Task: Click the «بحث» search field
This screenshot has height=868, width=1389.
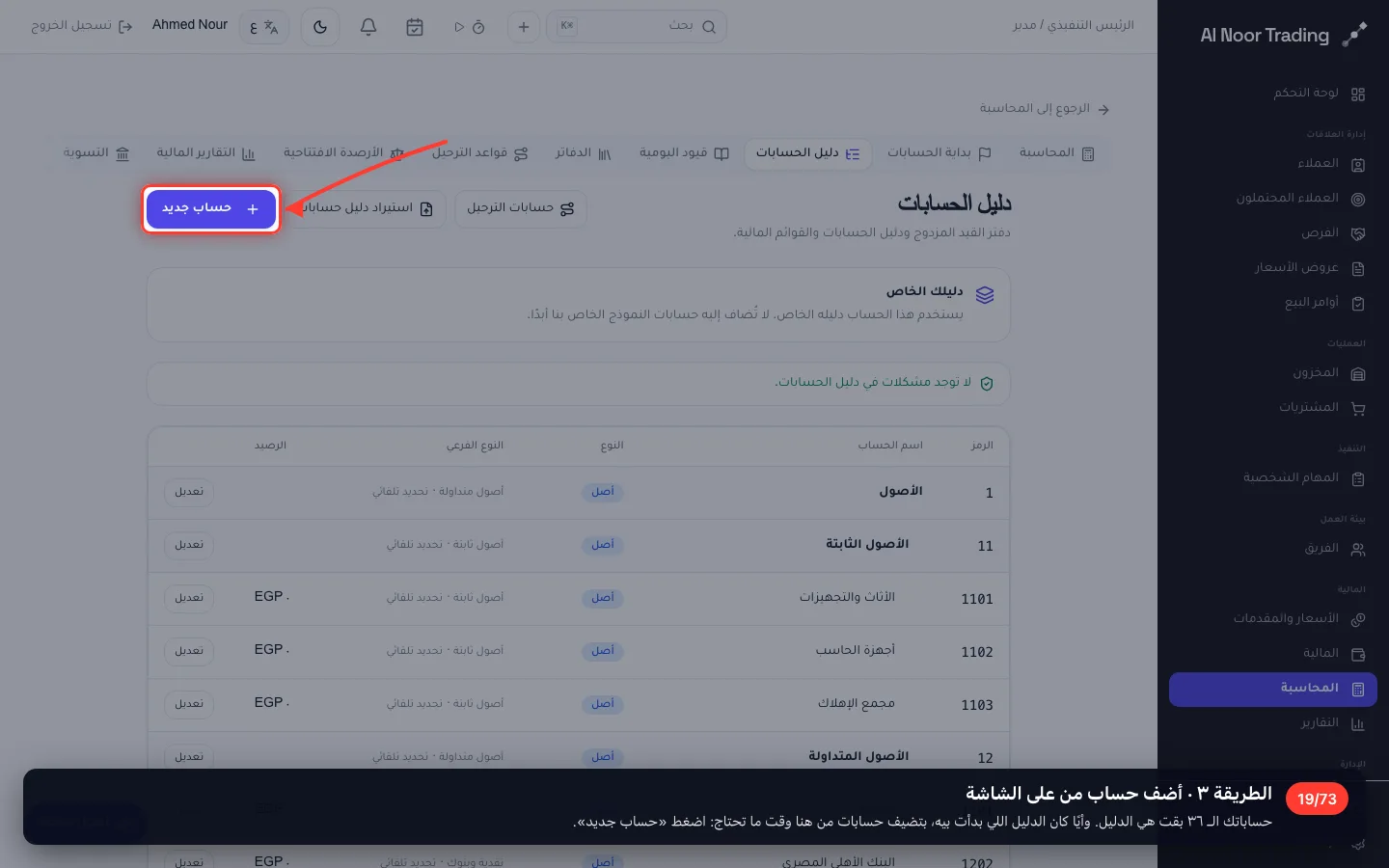Action: [x=637, y=27]
